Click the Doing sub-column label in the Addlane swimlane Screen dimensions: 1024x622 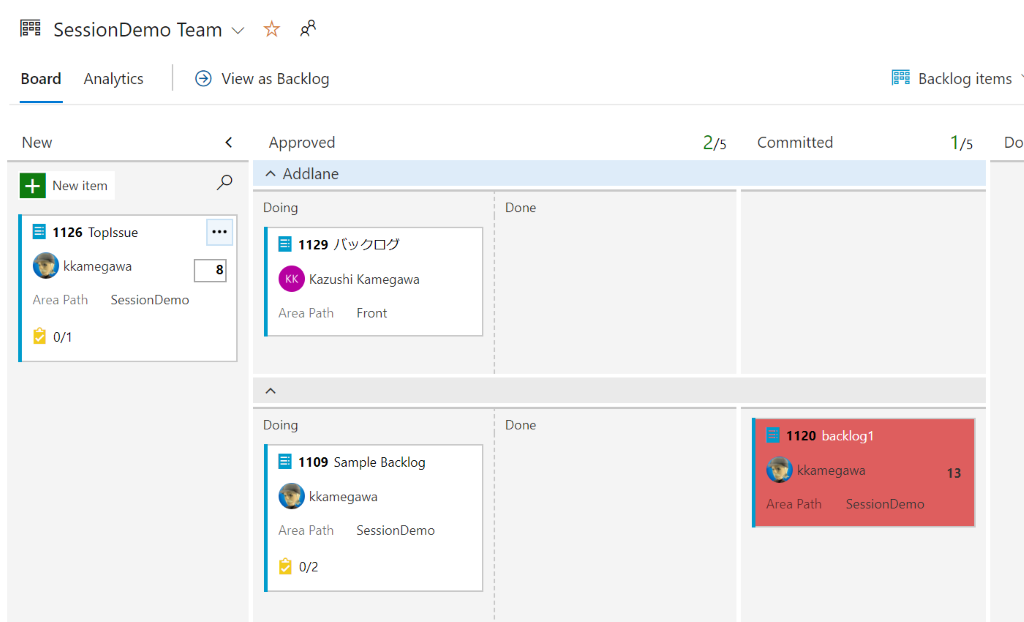tap(280, 208)
